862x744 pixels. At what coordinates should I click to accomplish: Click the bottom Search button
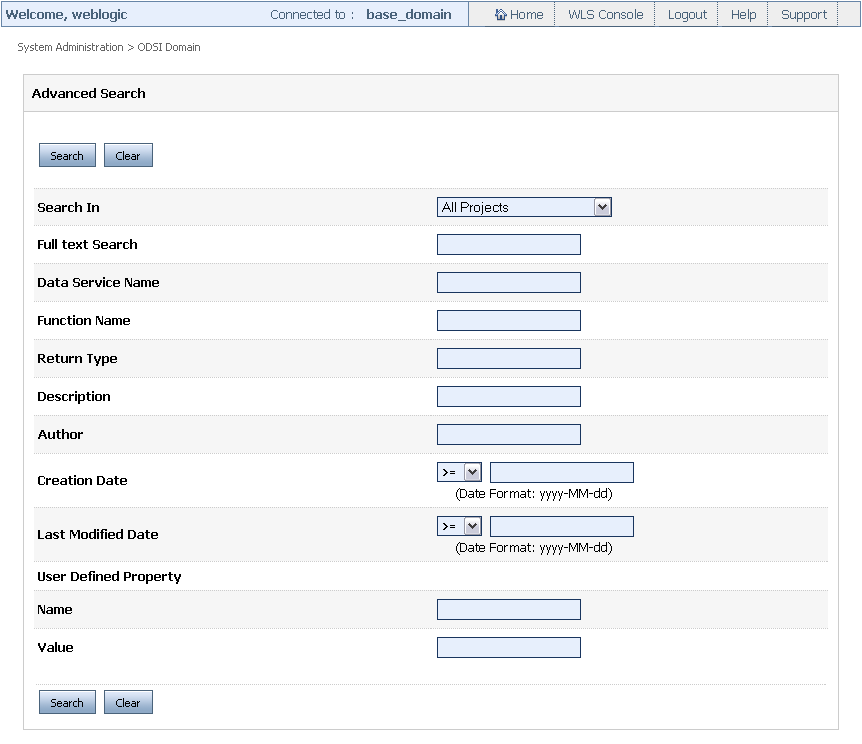(67, 702)
